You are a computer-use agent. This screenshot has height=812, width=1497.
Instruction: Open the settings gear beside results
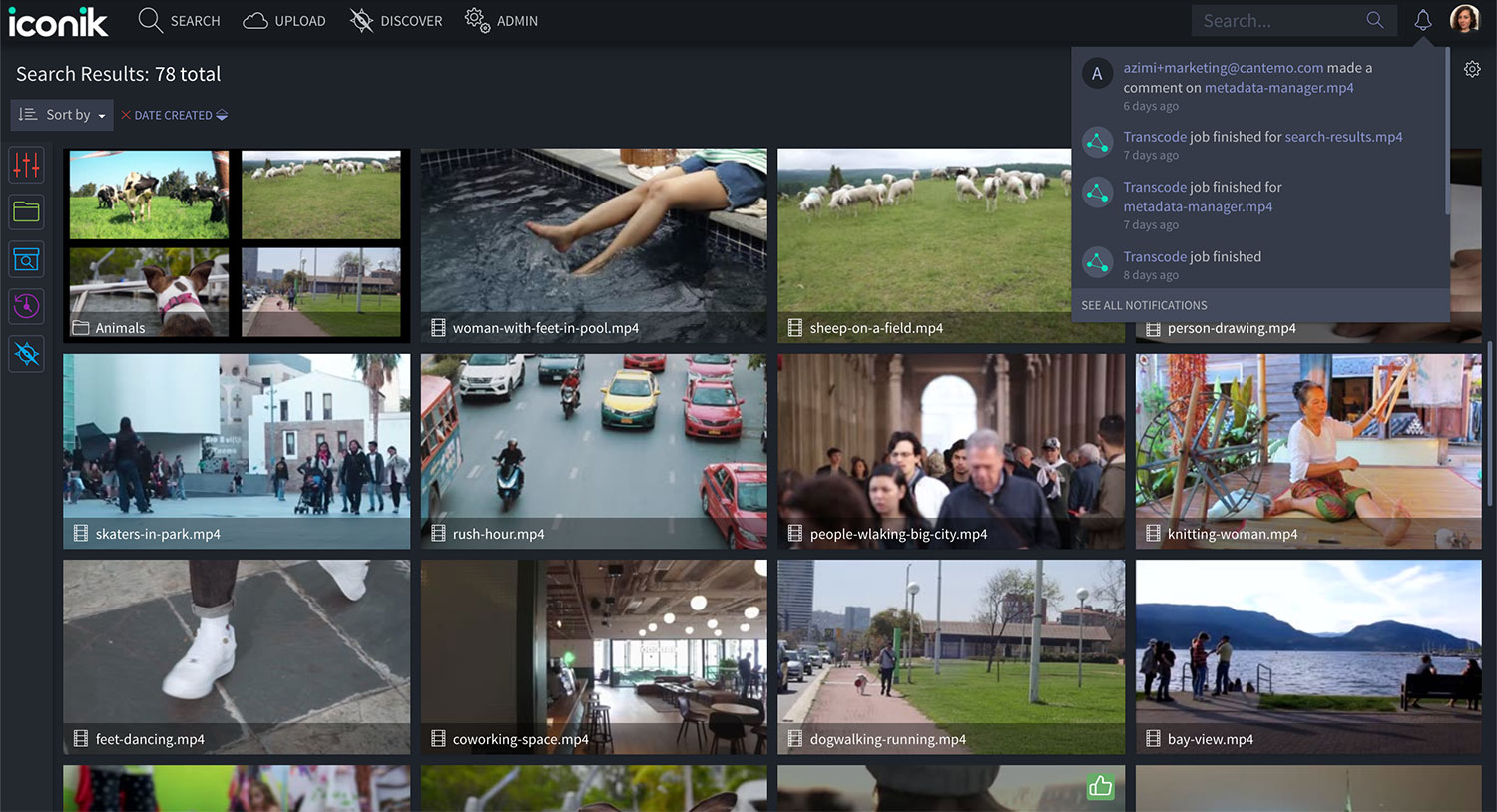click(1472, 69)
